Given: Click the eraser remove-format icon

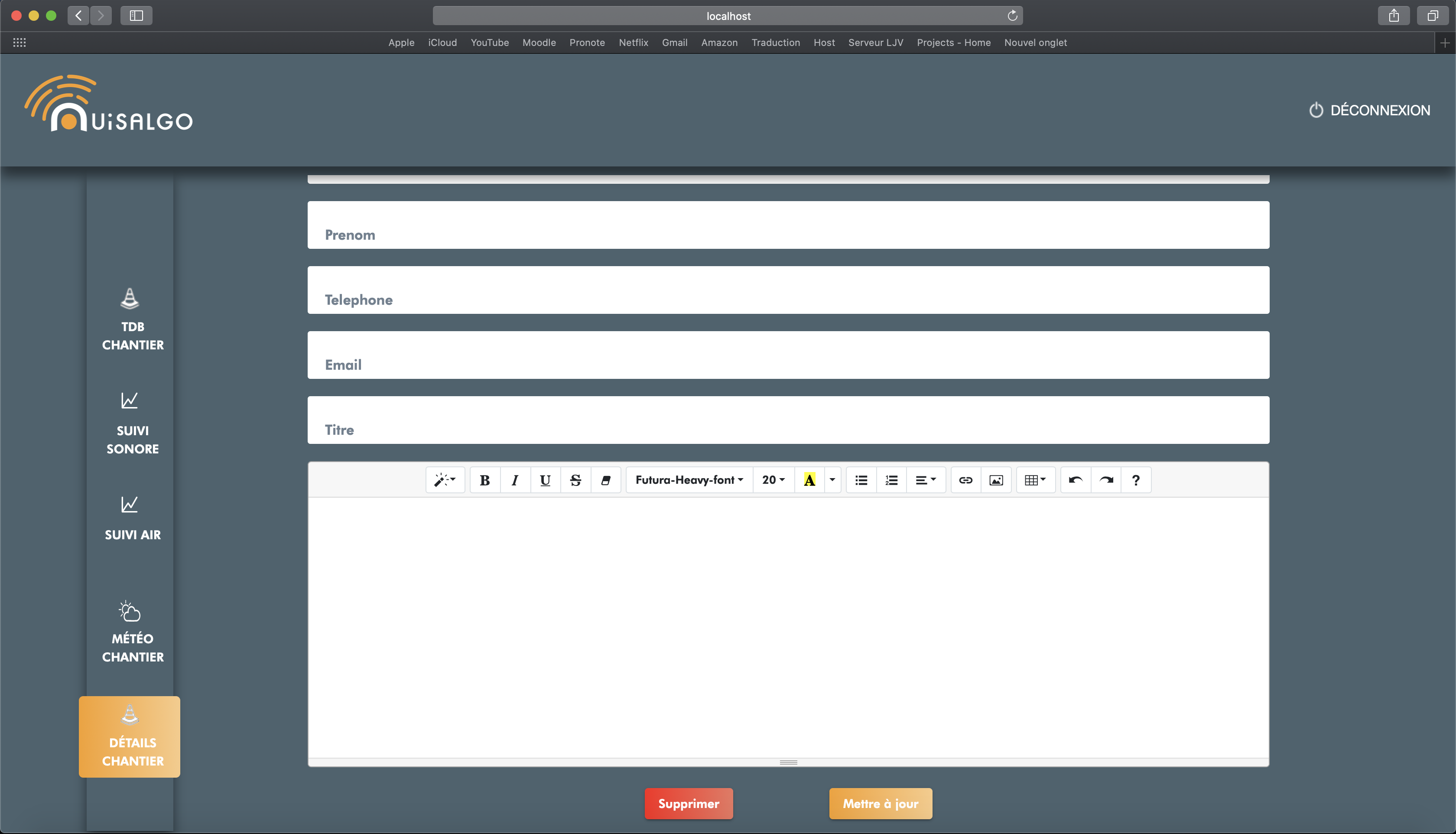Looking at the screenshot, I should point(606,480).
